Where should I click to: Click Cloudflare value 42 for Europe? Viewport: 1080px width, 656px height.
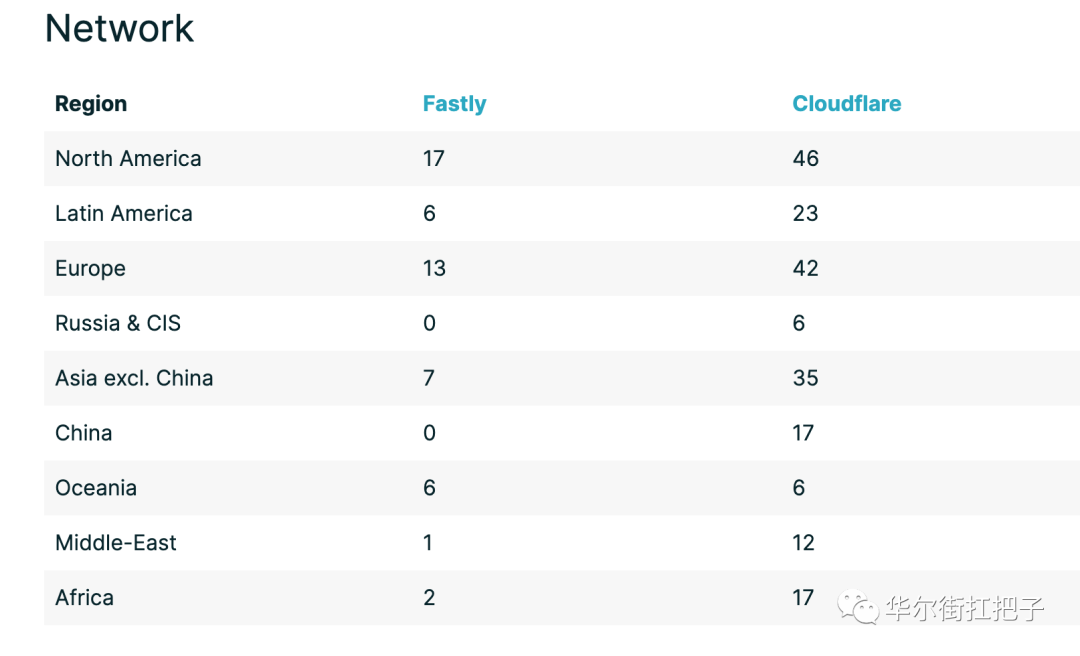[x=806, y=269]
